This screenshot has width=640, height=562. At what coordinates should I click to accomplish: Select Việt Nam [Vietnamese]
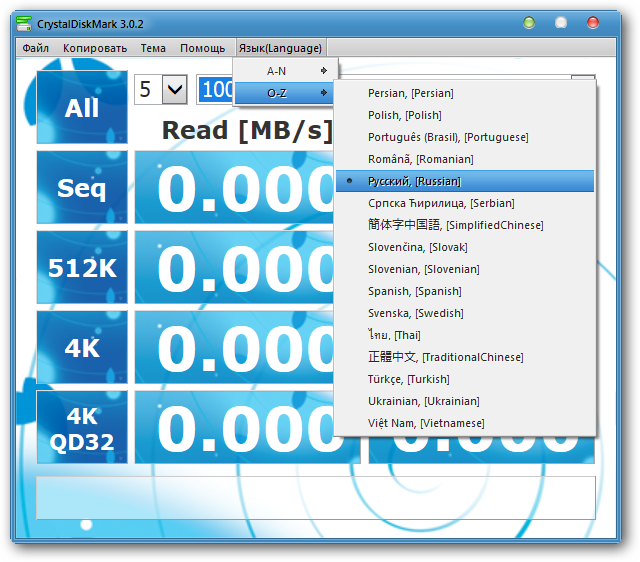464,424
